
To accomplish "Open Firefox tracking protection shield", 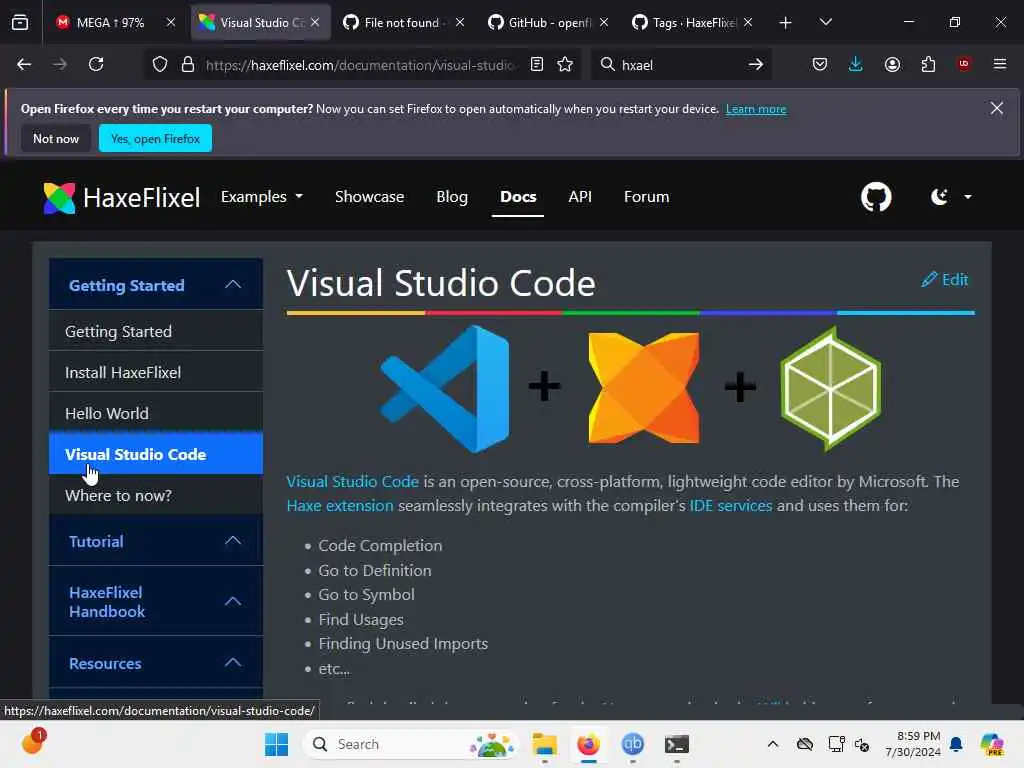I will click(x=160, y=64).
